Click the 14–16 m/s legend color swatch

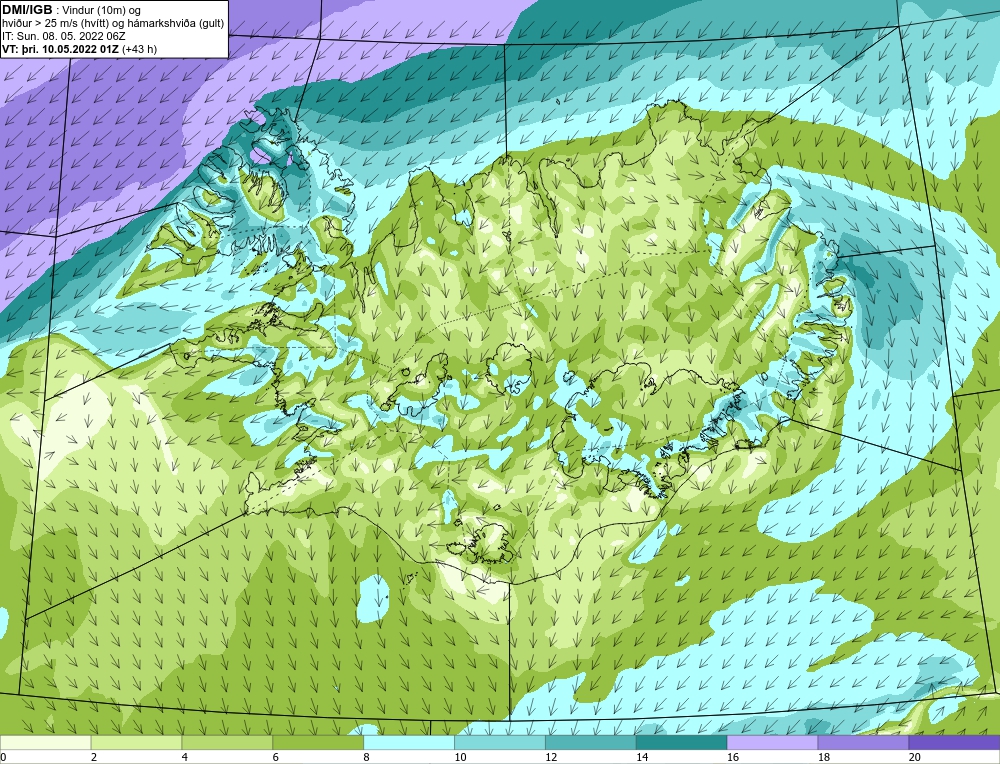682,742
